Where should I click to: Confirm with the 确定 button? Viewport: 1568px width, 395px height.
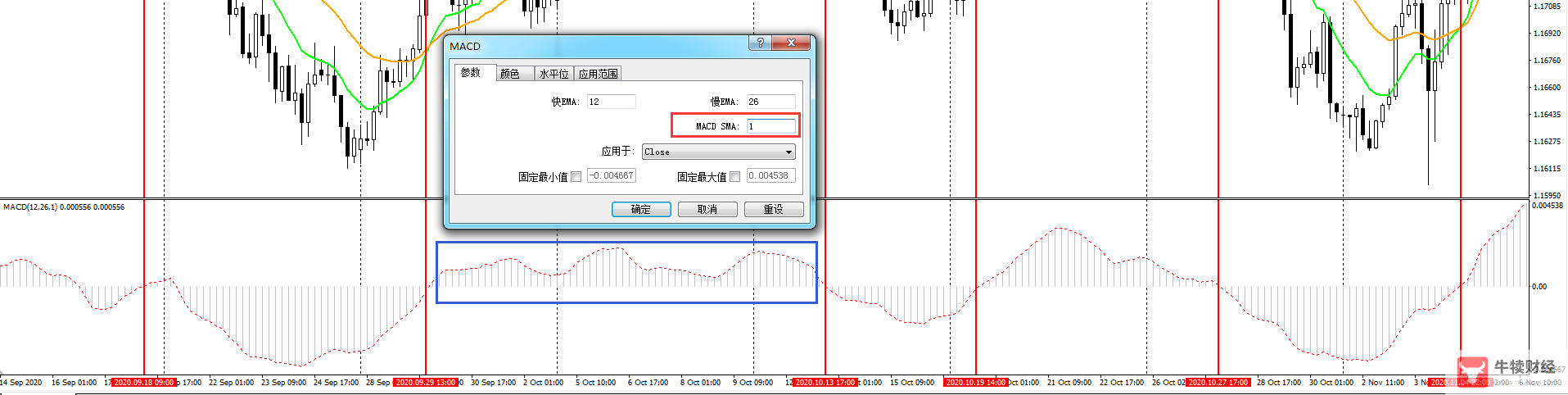[641, 210]
